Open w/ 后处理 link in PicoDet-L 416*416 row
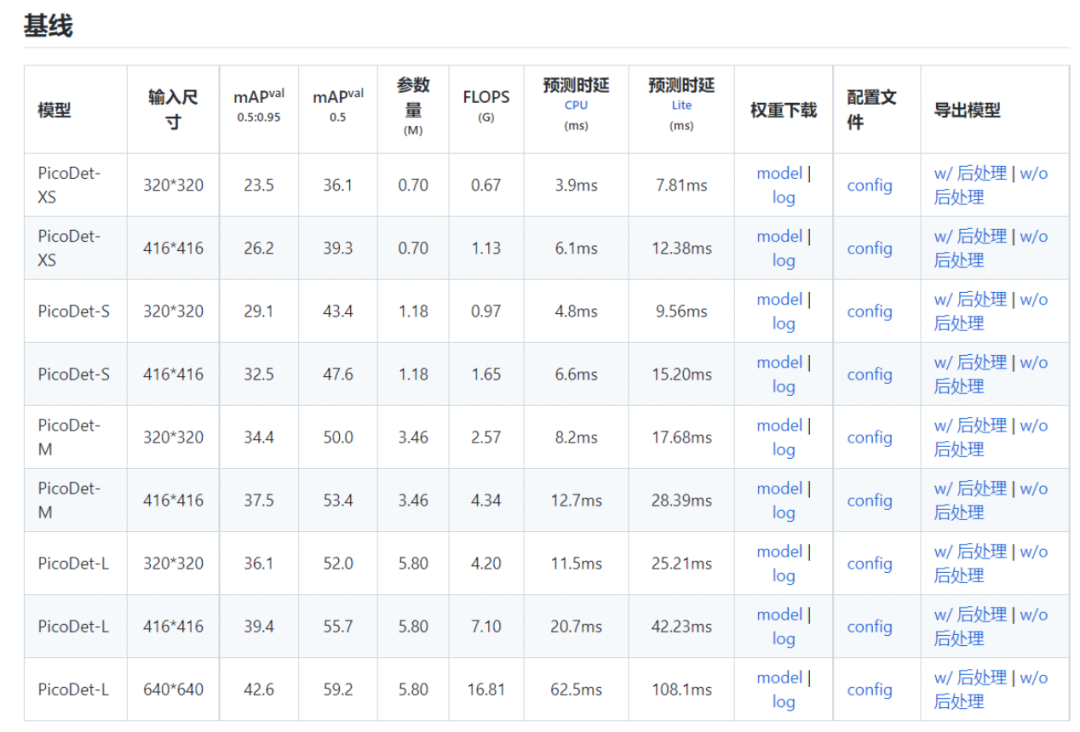The width and height of the screenshot is (1080, 732). click(x=970, y=614)
